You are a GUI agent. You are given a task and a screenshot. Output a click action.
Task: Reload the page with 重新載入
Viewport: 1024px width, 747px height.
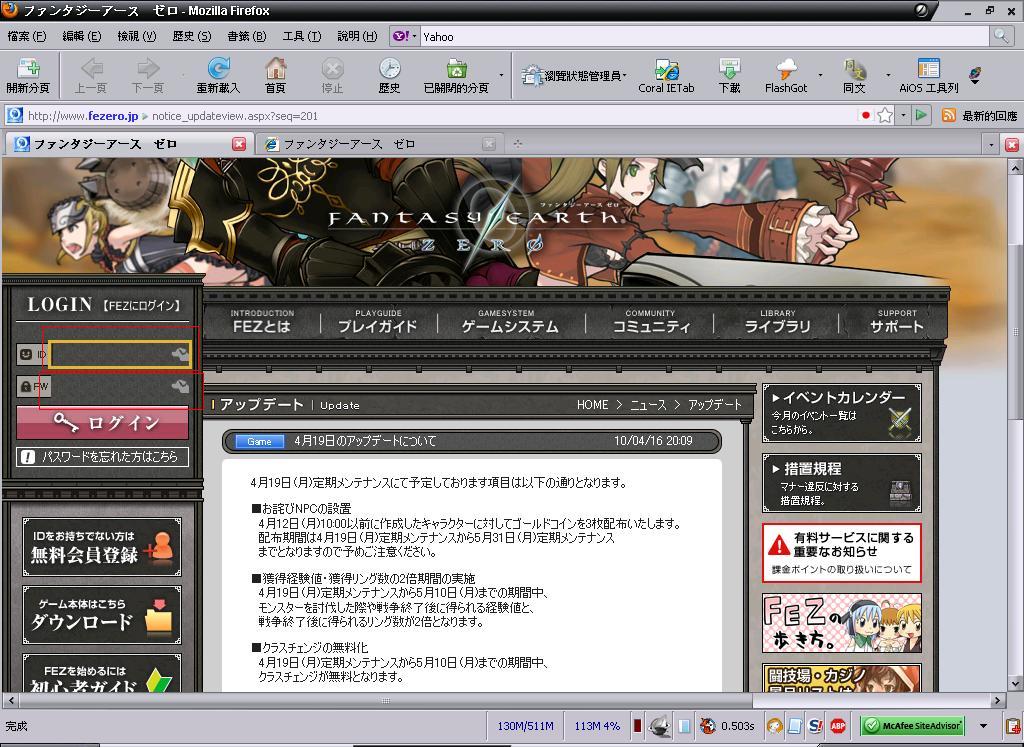point(218,76)
